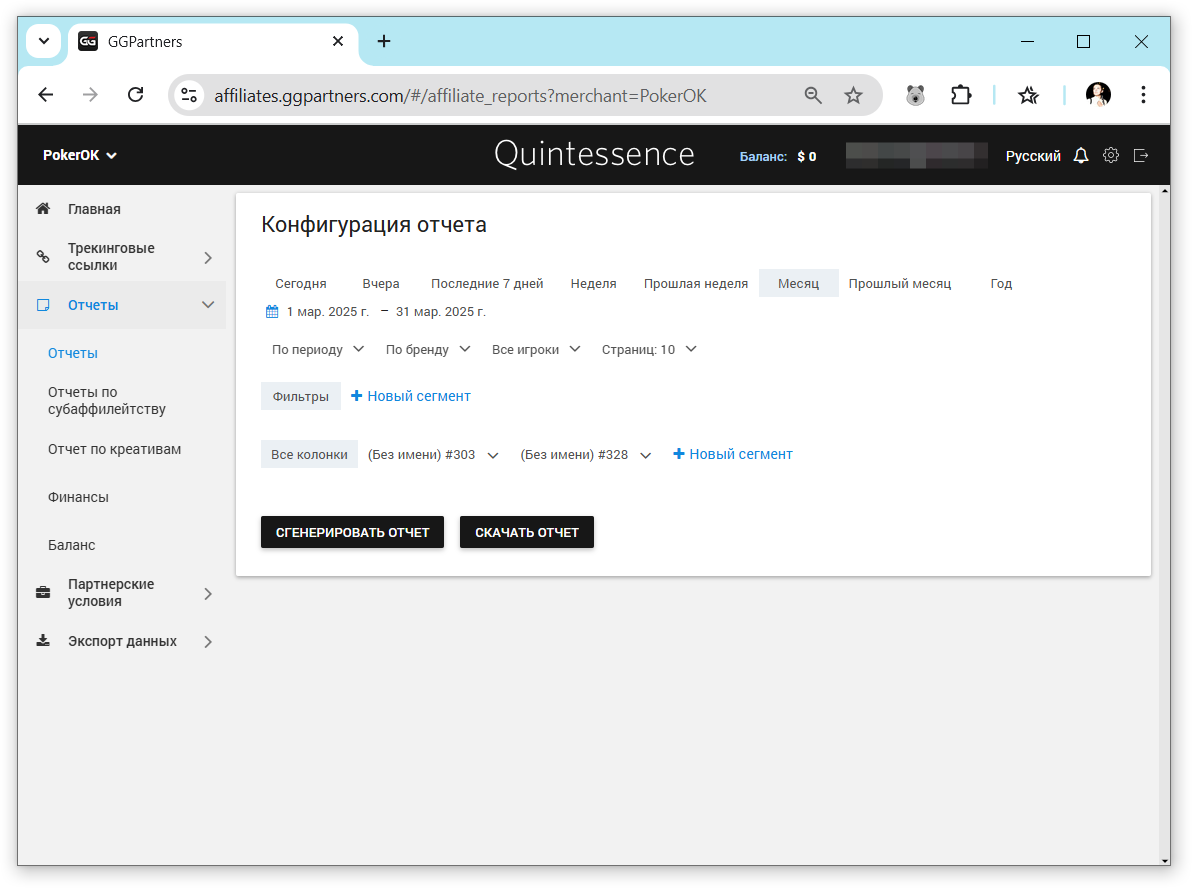Open settings gear in header
The height and width of the screenshot is (888, 1192).
pyautogui.click(x=1111, y=155)
